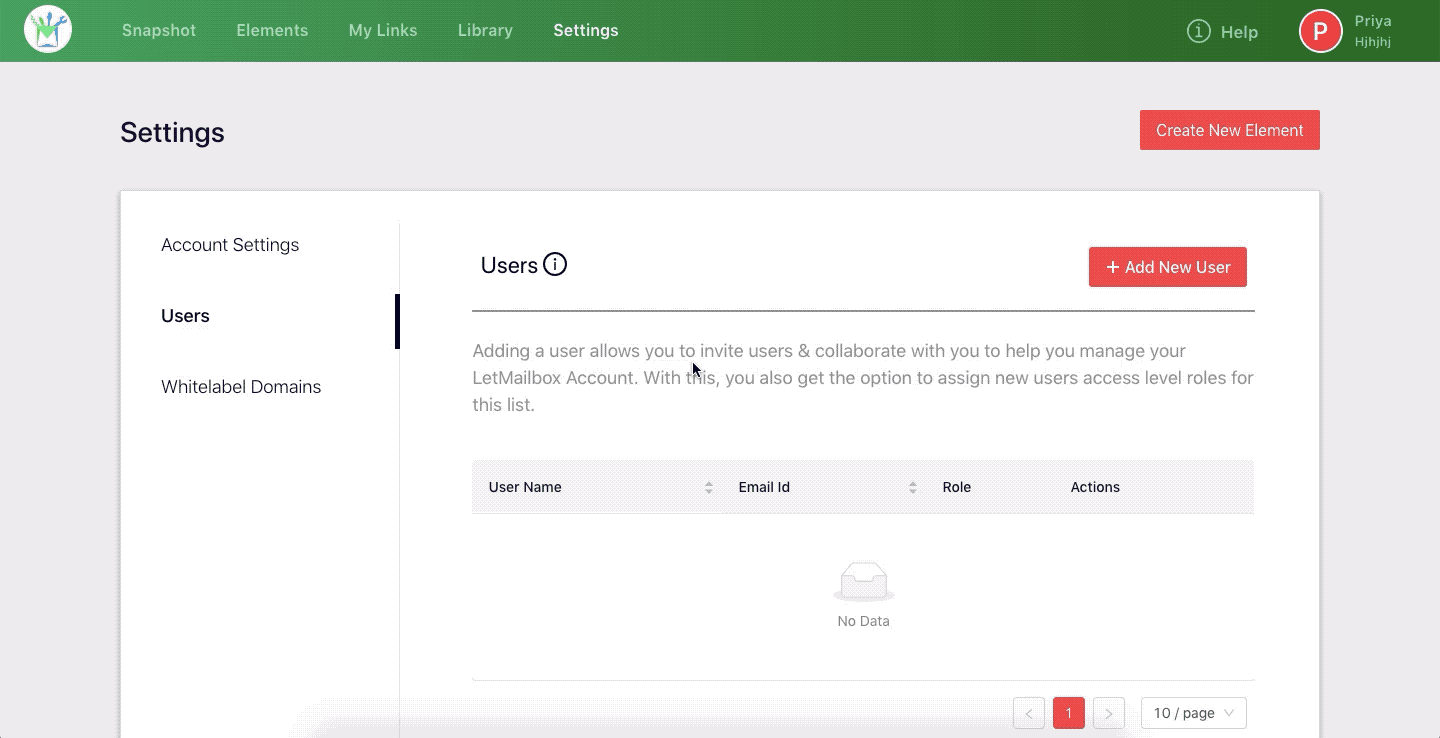Sort by User Name column arrows

[x=709, y=488]
